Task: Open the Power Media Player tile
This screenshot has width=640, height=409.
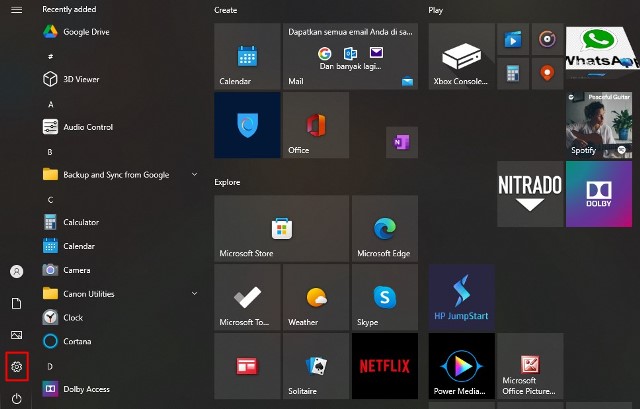Action: point(462,366)
